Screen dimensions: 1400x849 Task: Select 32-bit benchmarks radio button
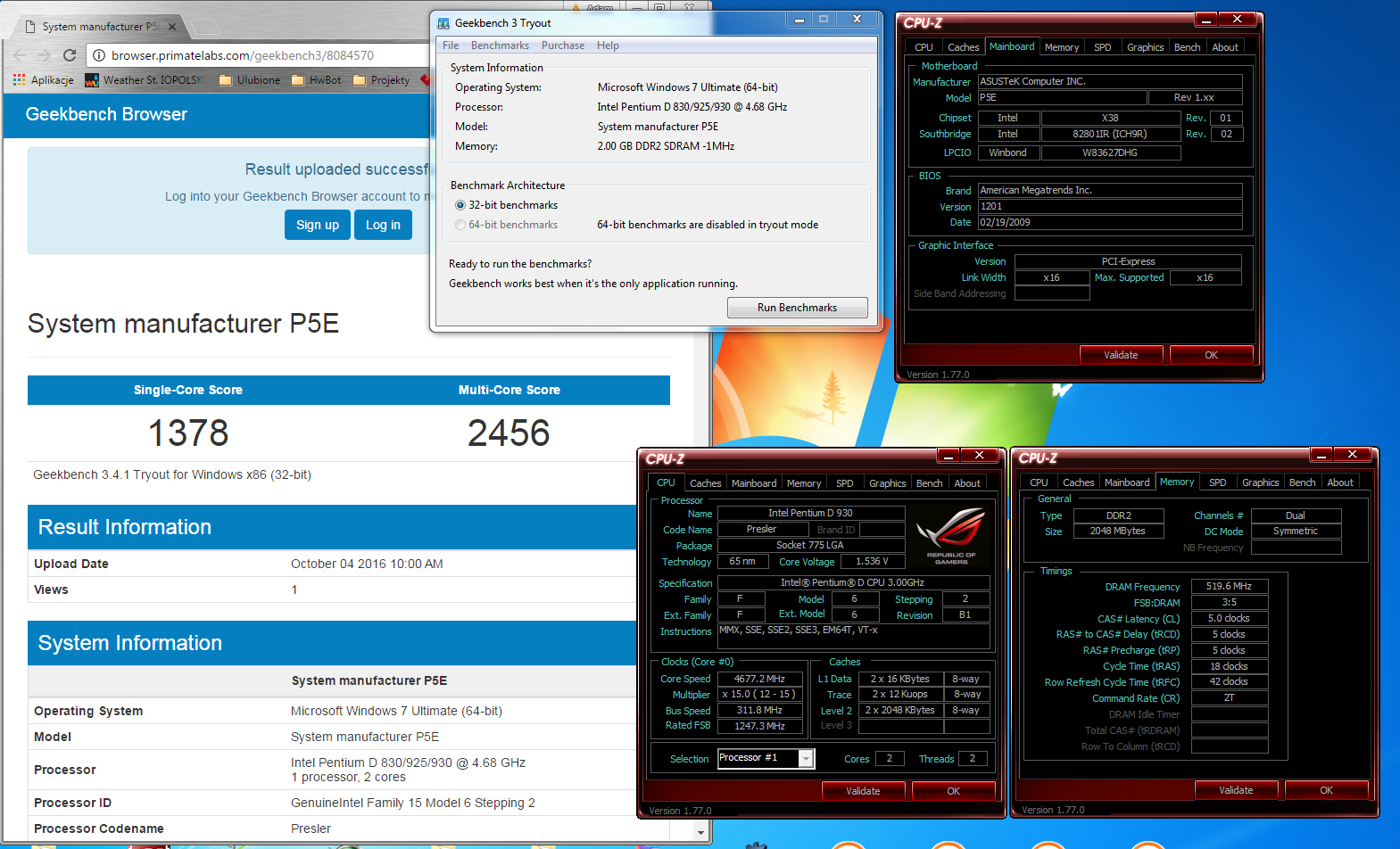[x=460, y=205]
